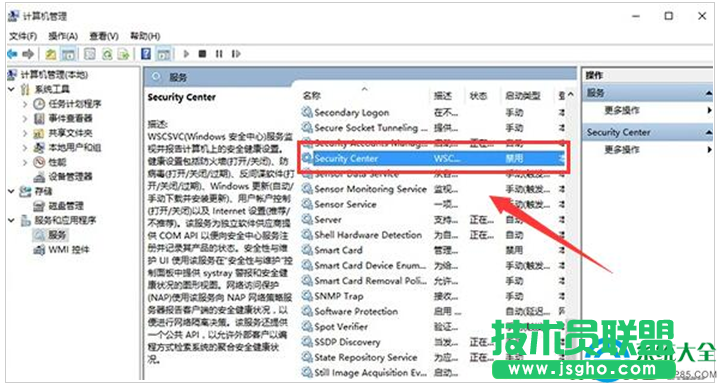
Task: Select 设备管理器 in the tree
Action: pyautogui.click(x=71, y=176)
